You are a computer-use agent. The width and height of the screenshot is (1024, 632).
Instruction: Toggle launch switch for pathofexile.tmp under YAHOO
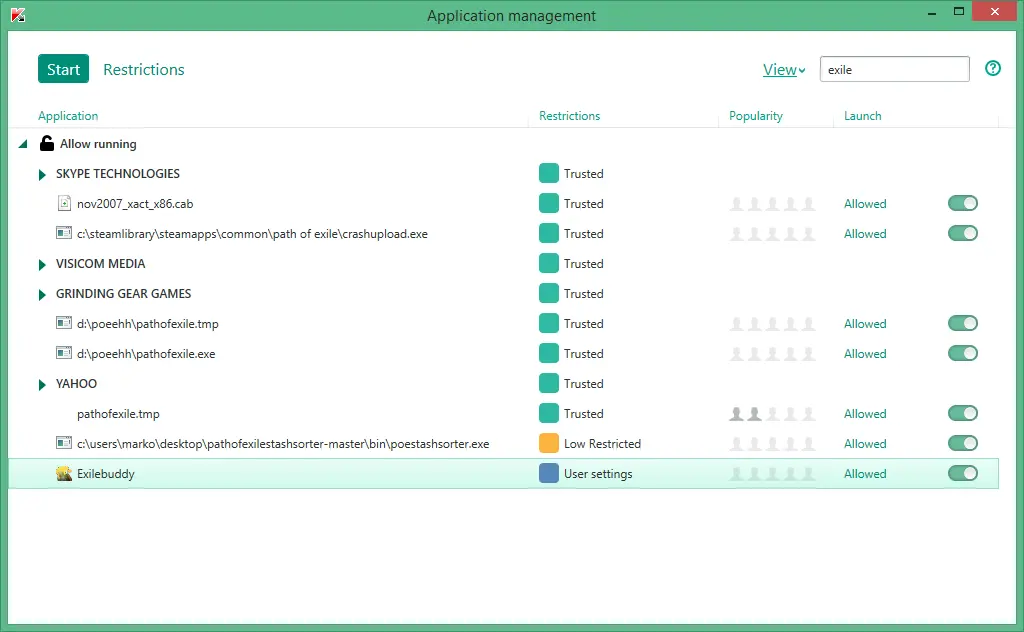tap(963, 413)
